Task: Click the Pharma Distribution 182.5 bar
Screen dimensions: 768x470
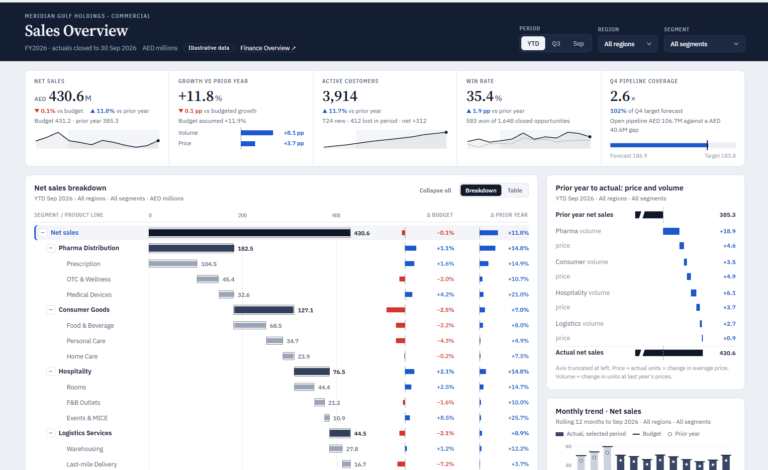Action: click(x=191, y=248)
